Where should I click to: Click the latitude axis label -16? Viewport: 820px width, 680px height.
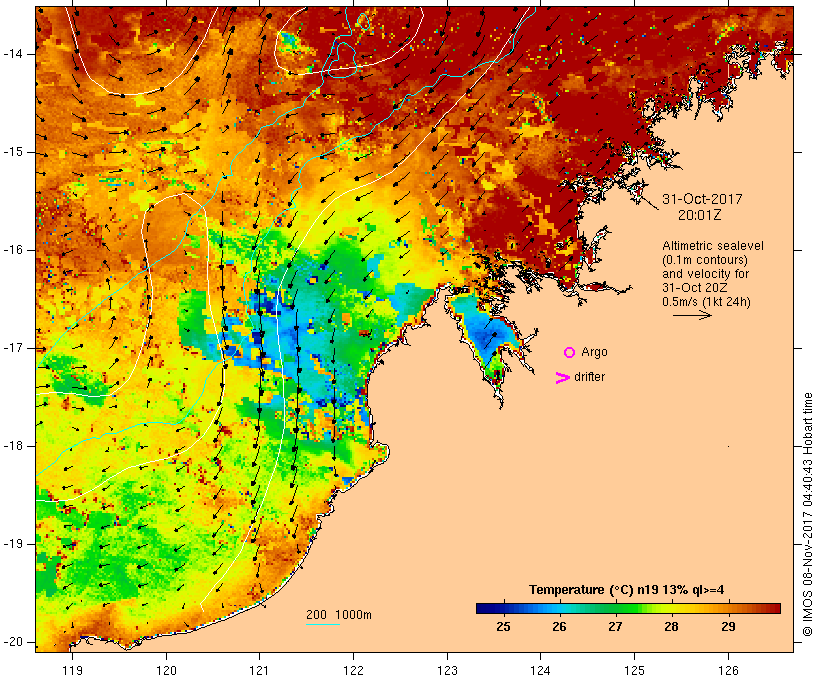pyautogui.click(x=13, y=250)
